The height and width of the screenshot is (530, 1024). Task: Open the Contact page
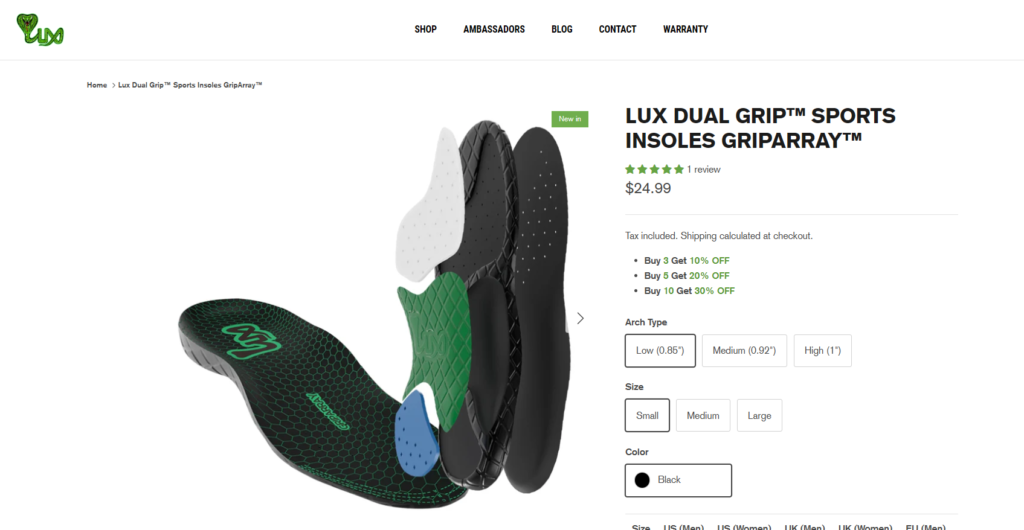tap(618, 29)
